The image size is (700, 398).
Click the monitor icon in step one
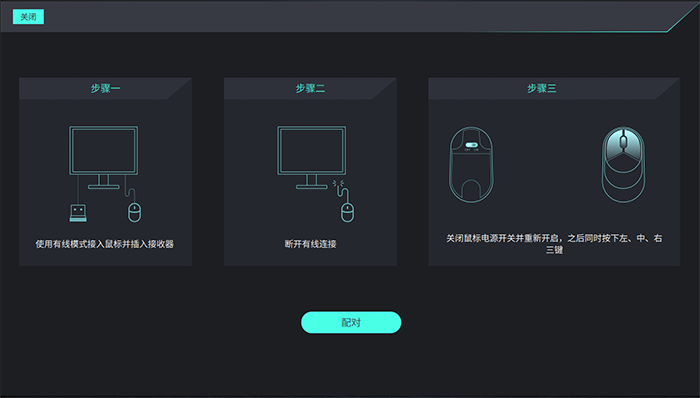(104, 157)
